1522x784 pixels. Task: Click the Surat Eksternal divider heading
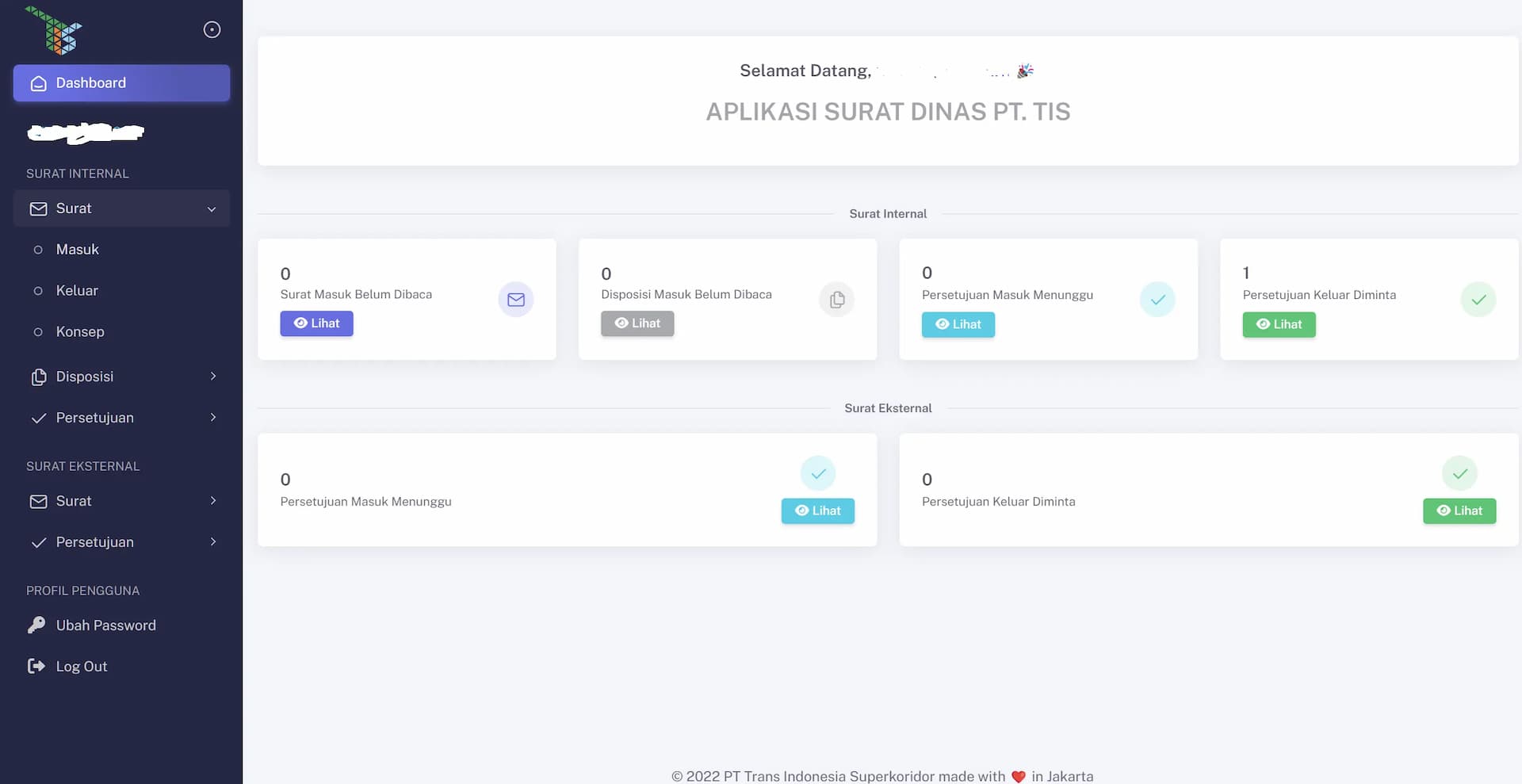[888, 408]
